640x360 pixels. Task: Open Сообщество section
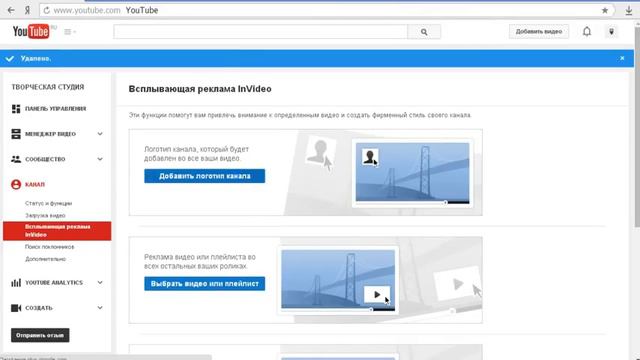pos(45,159)
